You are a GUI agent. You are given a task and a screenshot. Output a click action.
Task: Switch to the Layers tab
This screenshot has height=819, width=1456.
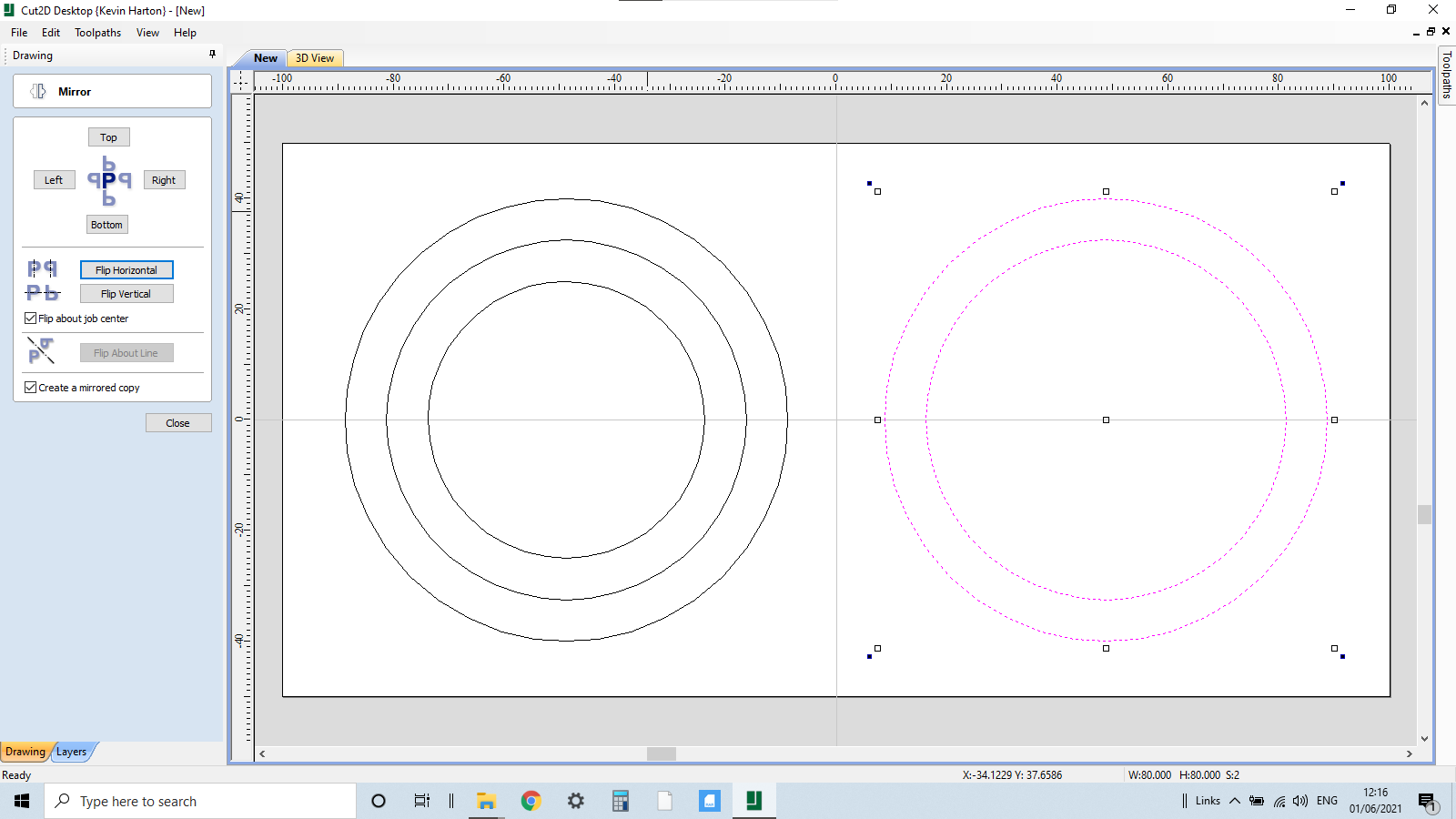(x=71, y=752)
